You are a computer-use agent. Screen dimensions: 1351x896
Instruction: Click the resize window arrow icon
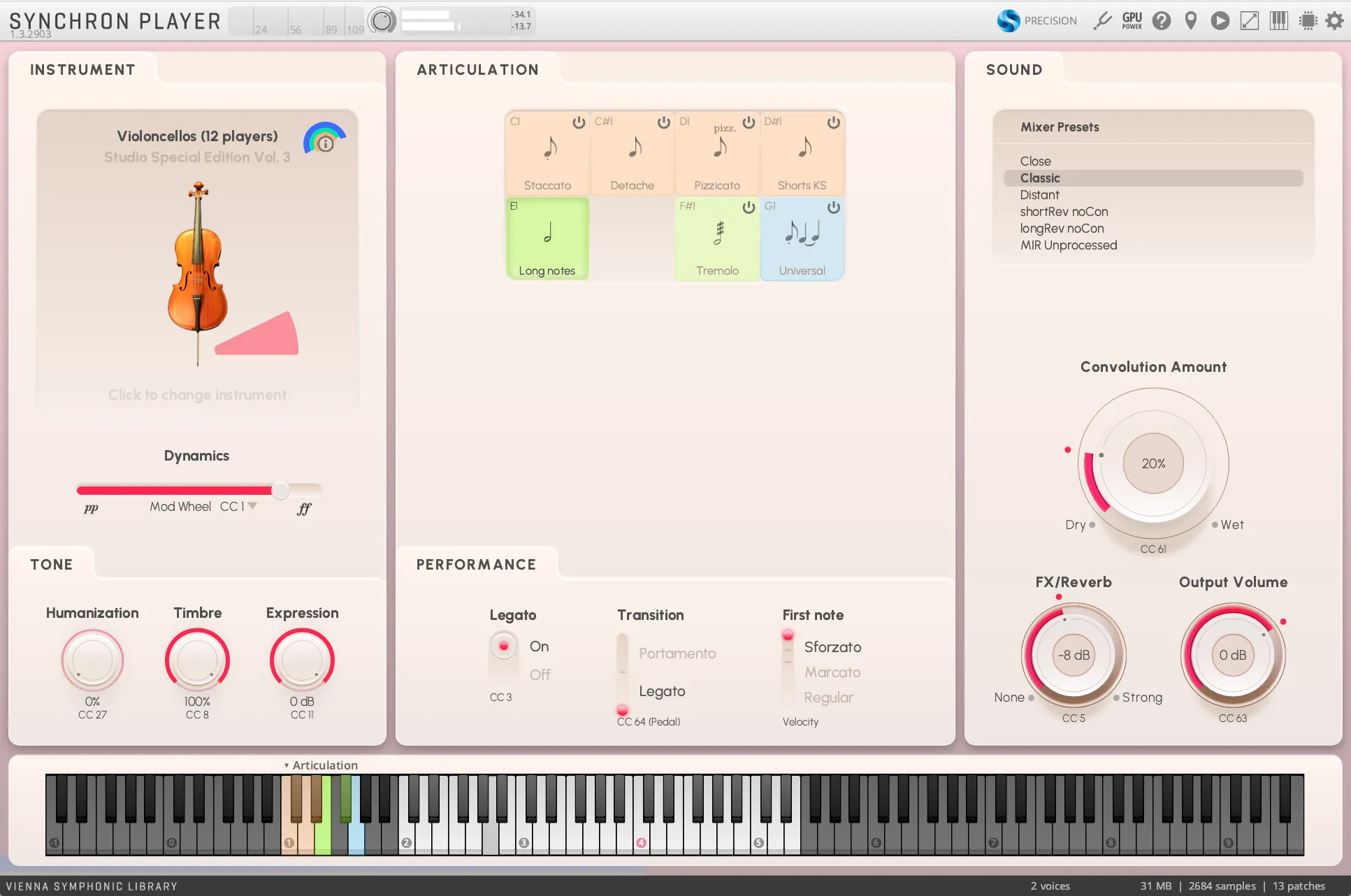[1250, 21]
